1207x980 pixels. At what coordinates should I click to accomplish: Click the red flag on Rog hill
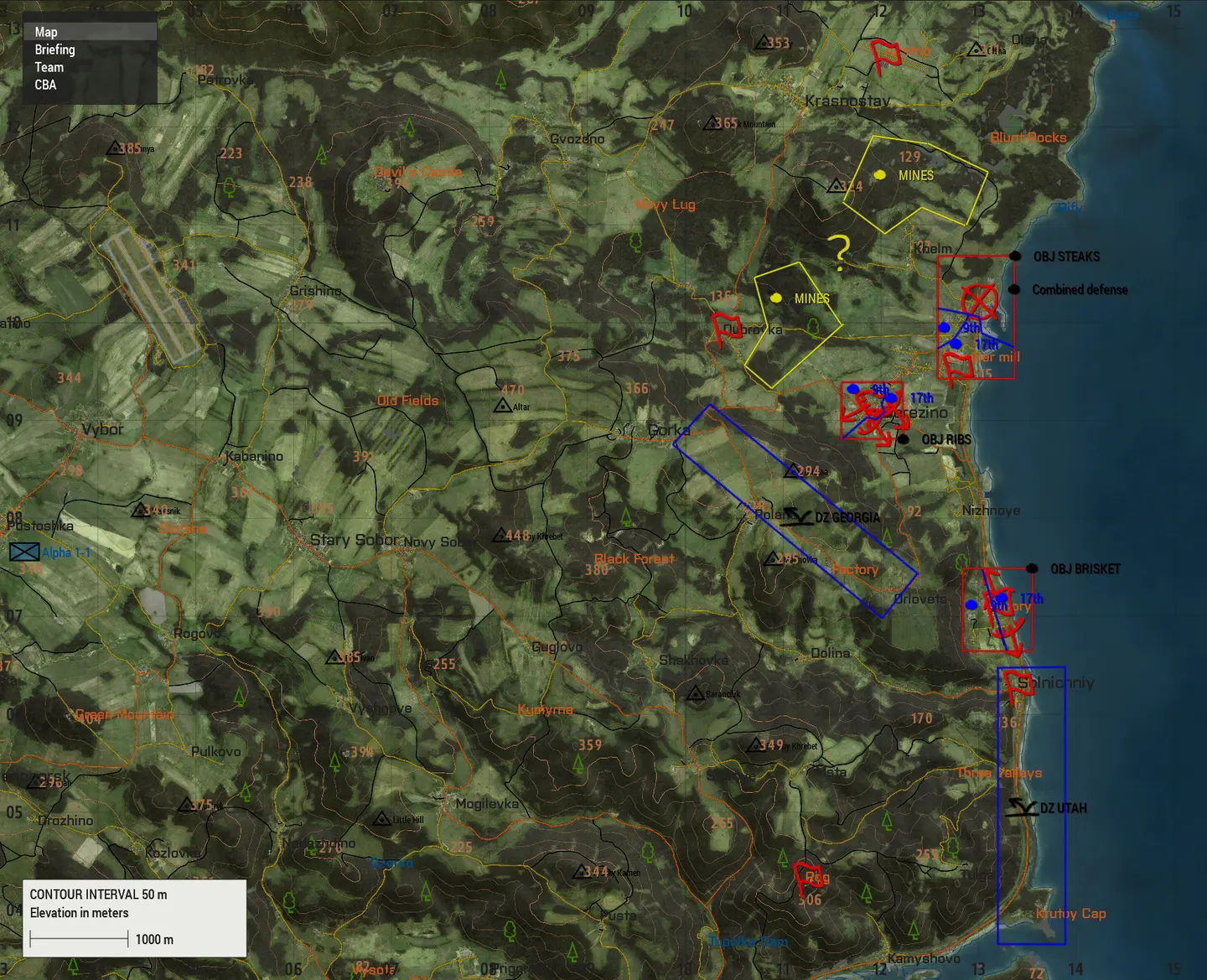coord(809,878)
